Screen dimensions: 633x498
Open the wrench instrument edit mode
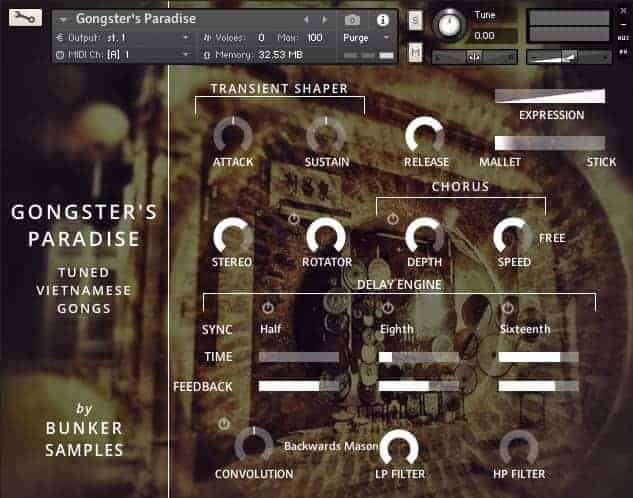coord(25,18)
